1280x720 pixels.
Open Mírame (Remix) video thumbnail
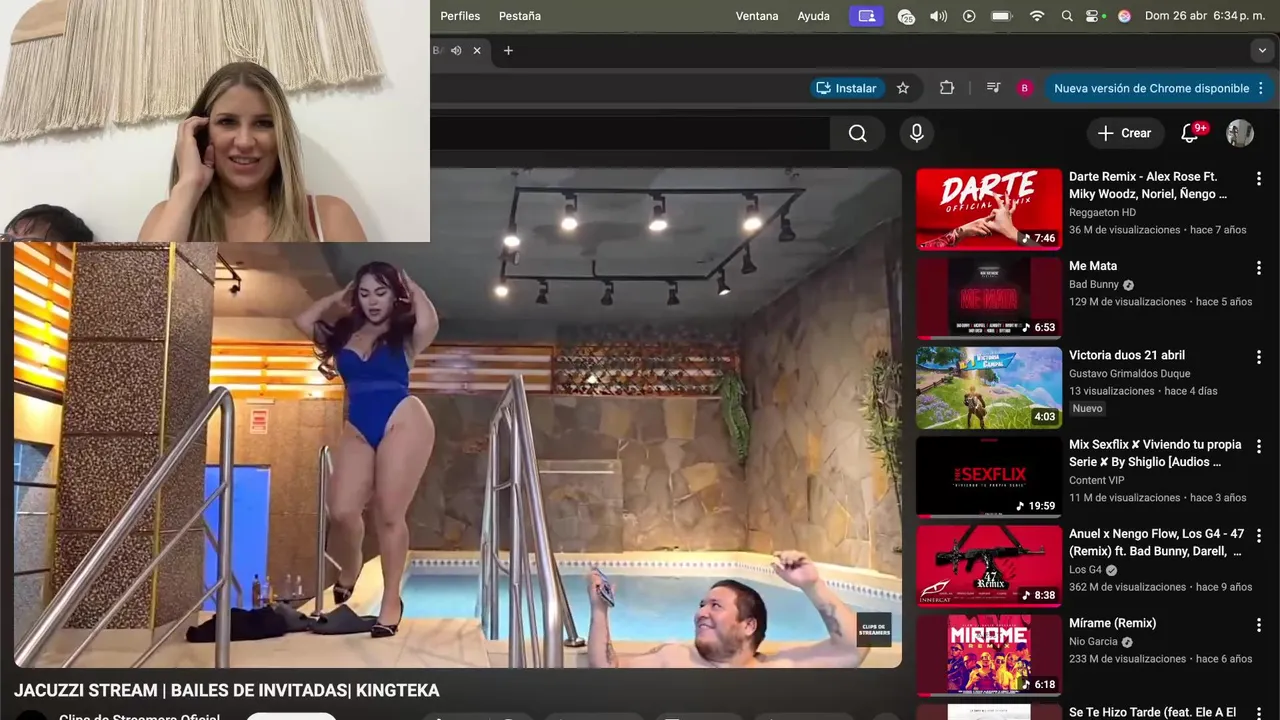pos(989,655)
